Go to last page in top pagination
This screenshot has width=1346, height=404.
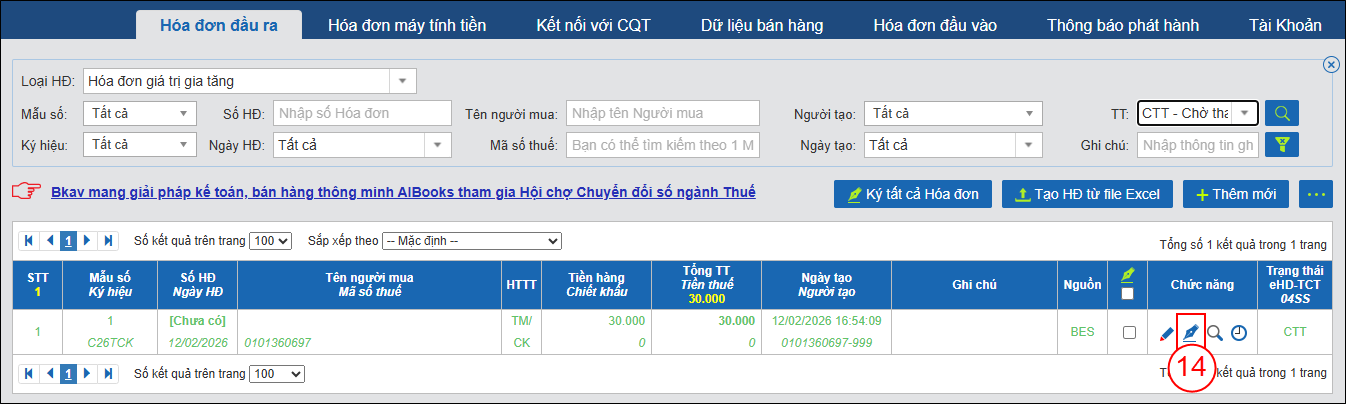pos(109,241)
